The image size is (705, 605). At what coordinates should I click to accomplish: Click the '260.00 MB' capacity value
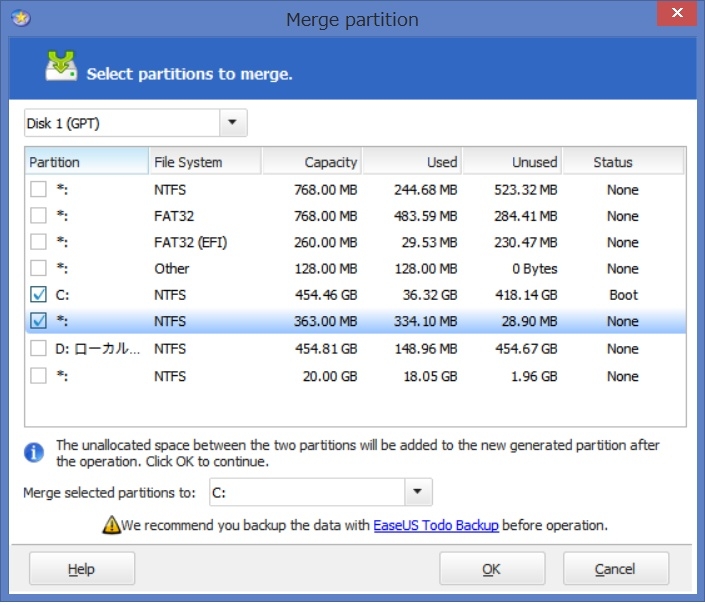(x=326, y=242)
